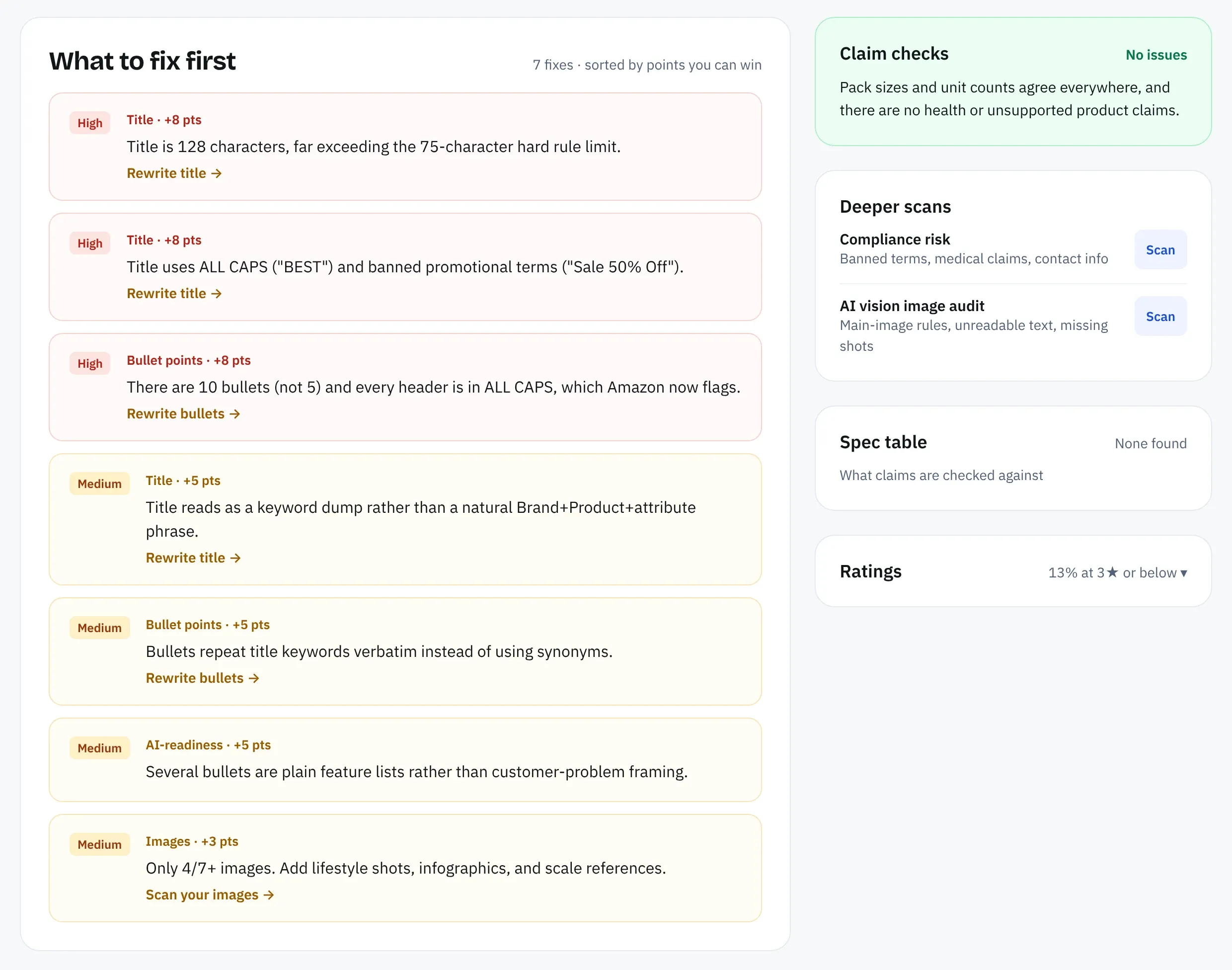Screen dimensions: 1232x970
Task: Select Medium badge on synonyms bullet fix
Action: tap(99, 628)
